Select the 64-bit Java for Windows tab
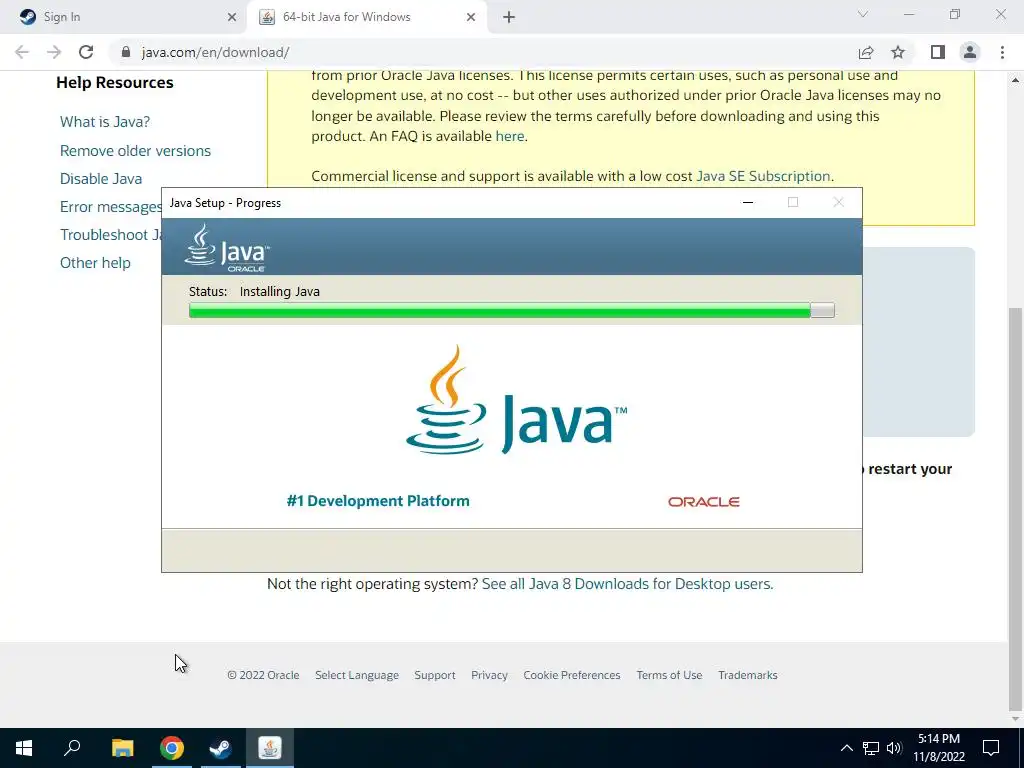The width and height of the screenshot is (1024, 768). 368,18
